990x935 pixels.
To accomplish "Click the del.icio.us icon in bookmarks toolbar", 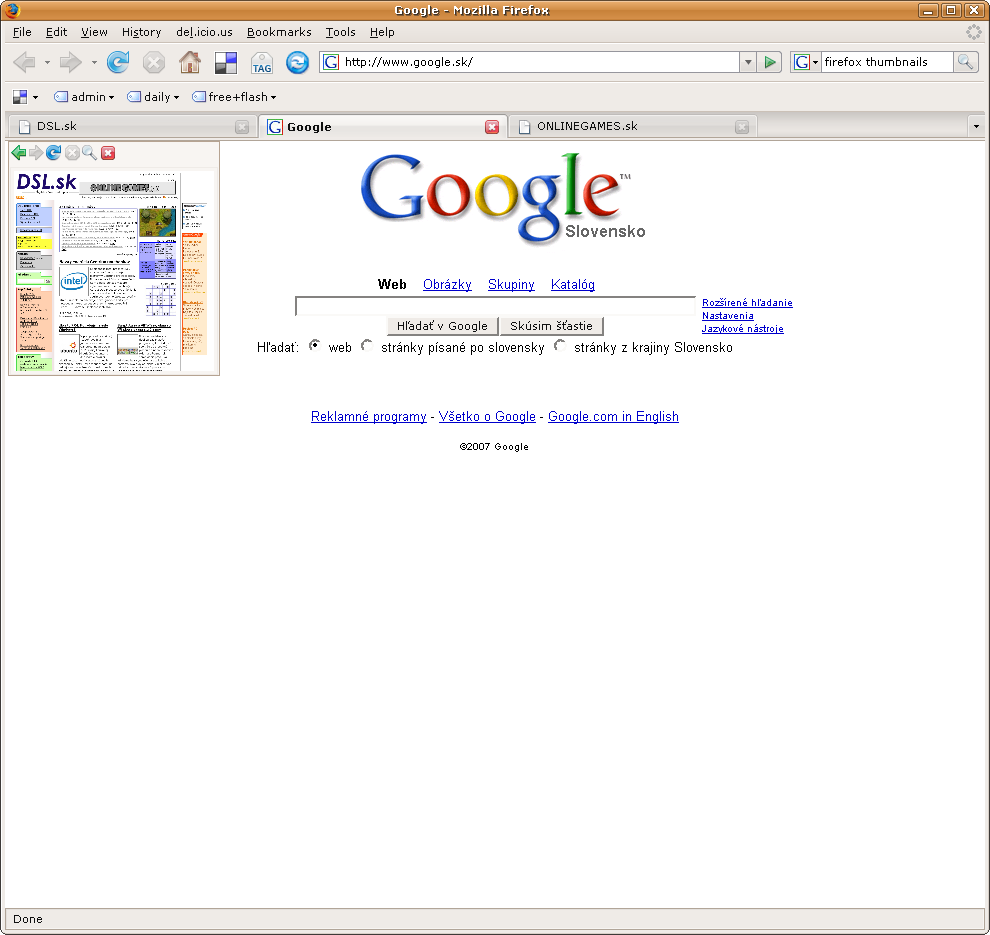I will click(x=20, y=97).
